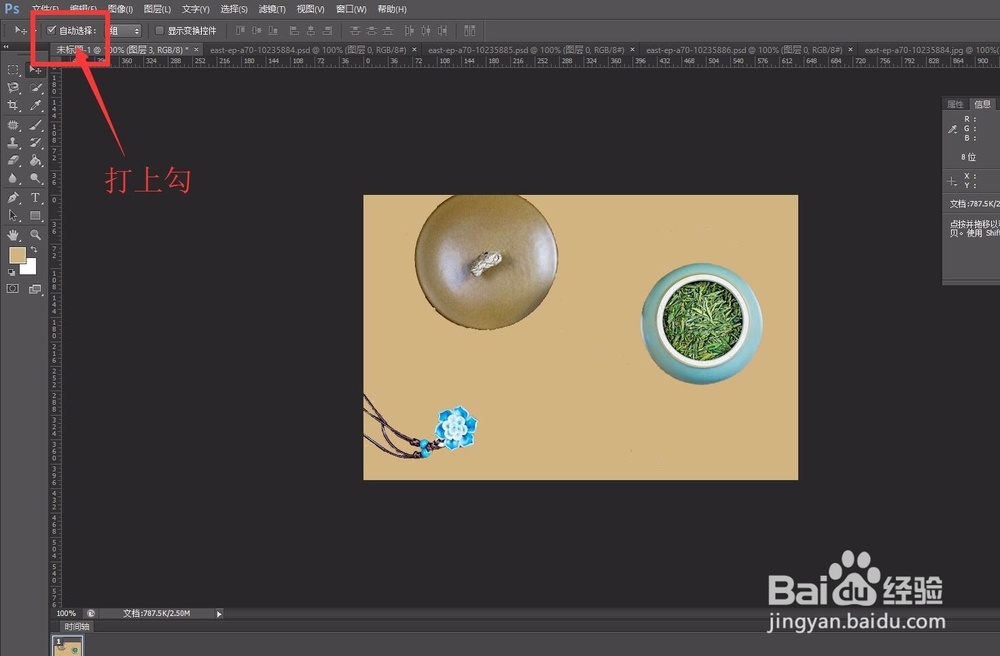Distribute vertical centers in options bar

pos(371,31)
